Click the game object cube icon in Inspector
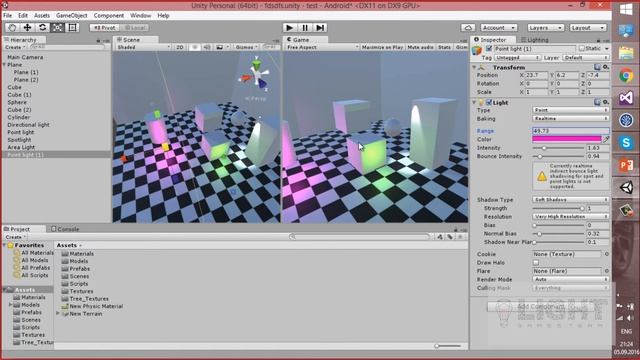Screen dimensions: 640x360 click(477, 51)
